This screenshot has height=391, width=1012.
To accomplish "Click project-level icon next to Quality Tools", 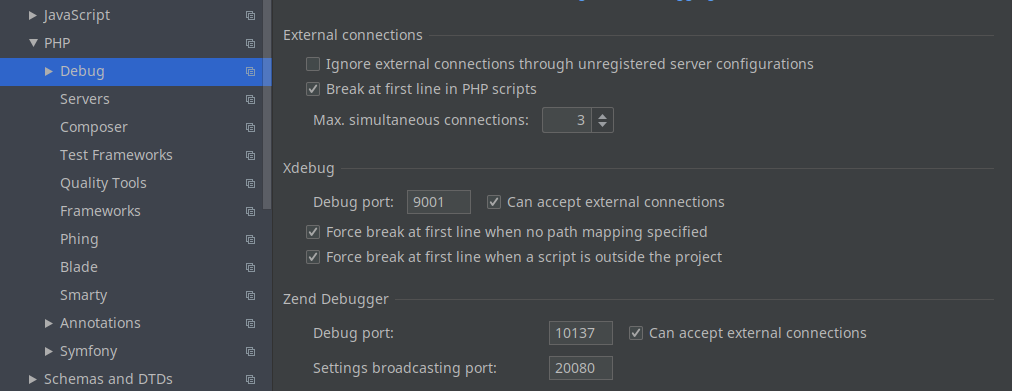I will (250, 184).
